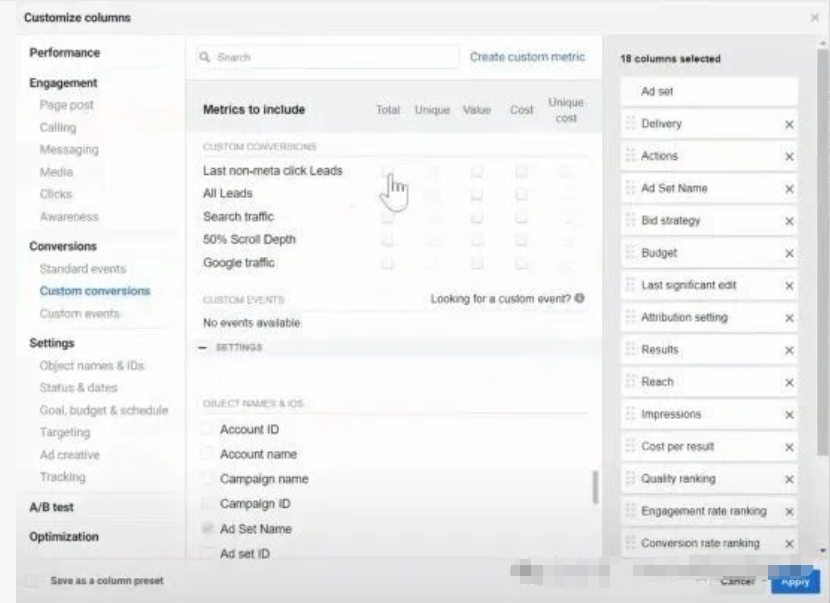This screenshot has height=603, width=830.
Task: Expand the Performance category in sidebar
Action: [x=64, y=53]
